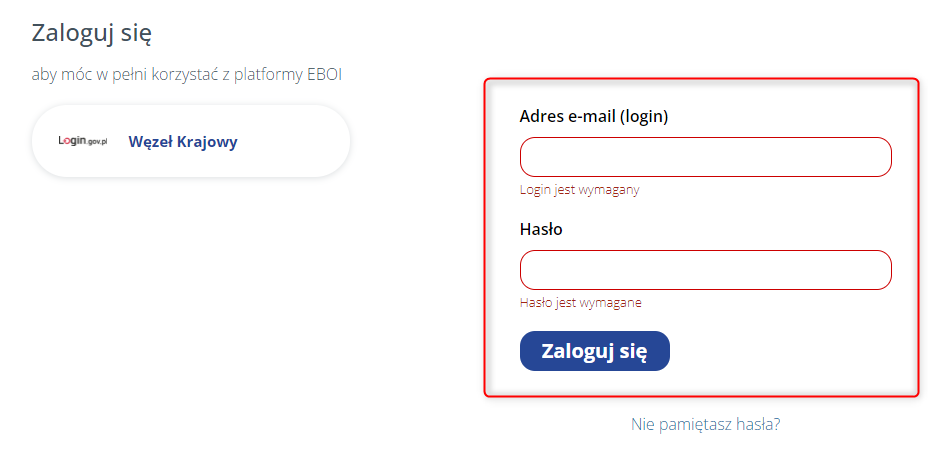Click the subtitle about platformy EBOI
Screen dimensions: 928x457
click(x=187, y=75)
